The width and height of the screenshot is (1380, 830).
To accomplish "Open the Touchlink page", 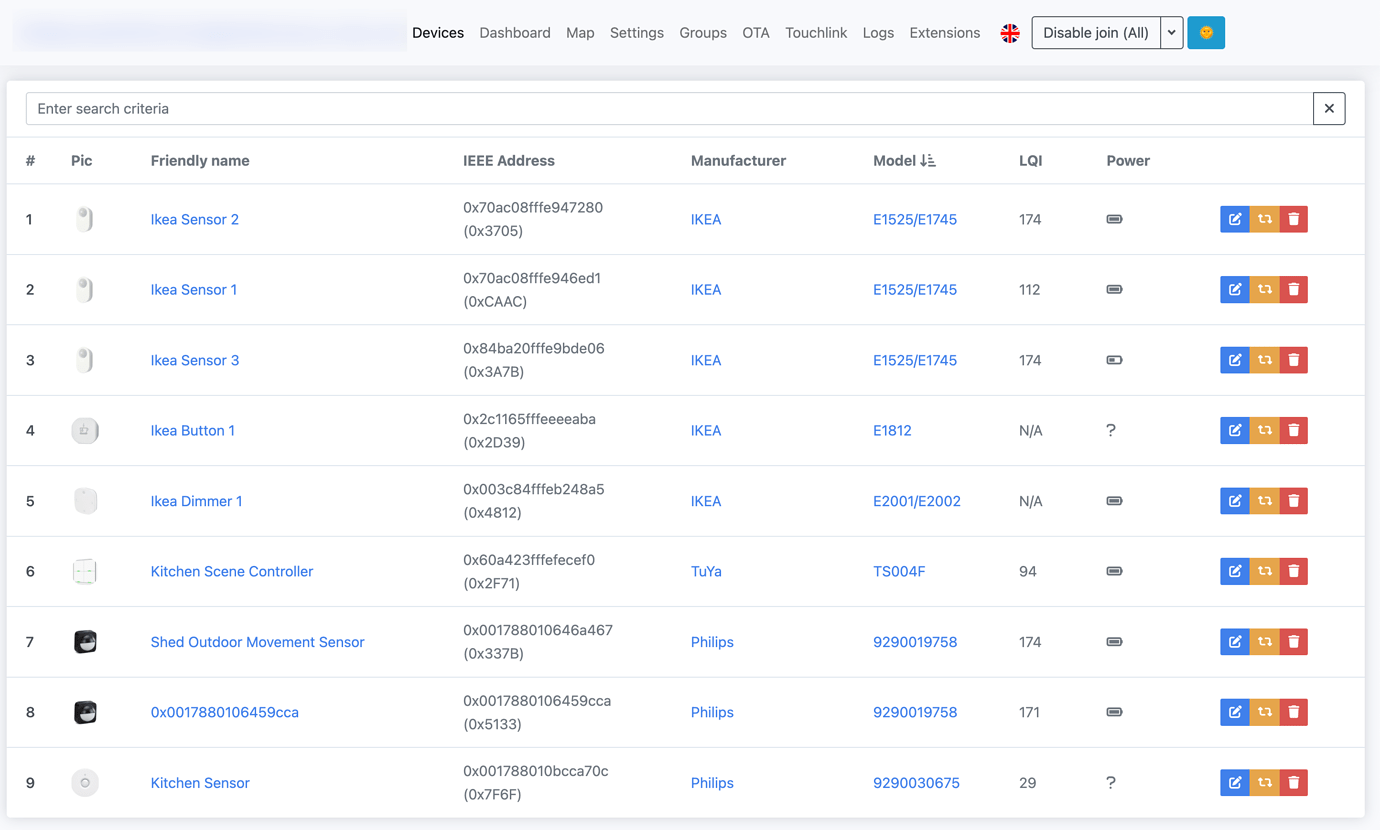I will coord(816,32).
